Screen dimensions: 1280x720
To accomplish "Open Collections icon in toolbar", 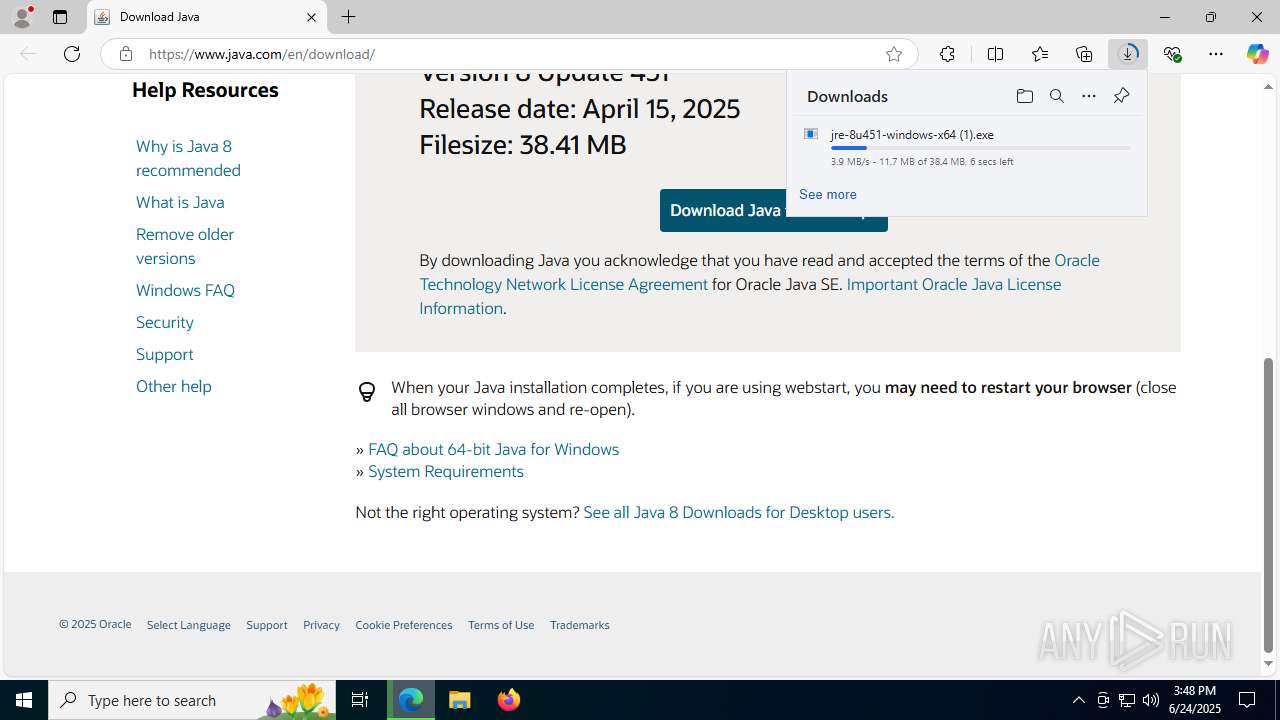I will [1084, 54].
